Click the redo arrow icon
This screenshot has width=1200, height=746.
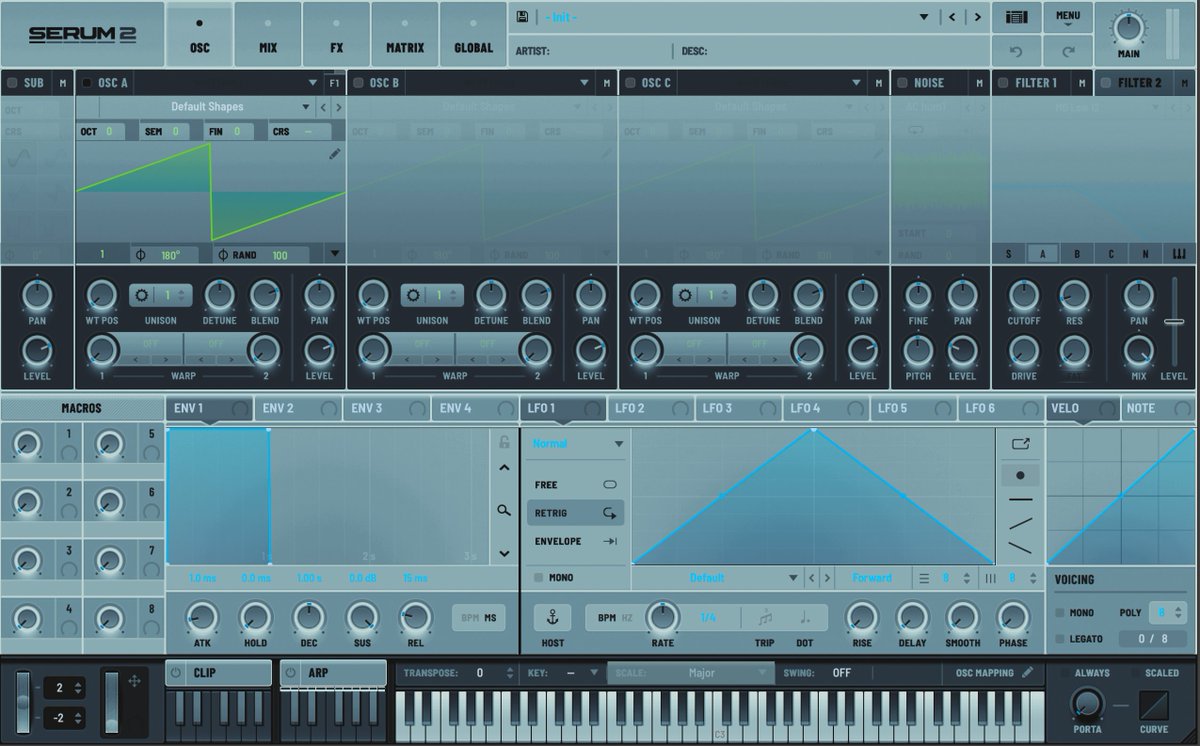[1068, 51]
